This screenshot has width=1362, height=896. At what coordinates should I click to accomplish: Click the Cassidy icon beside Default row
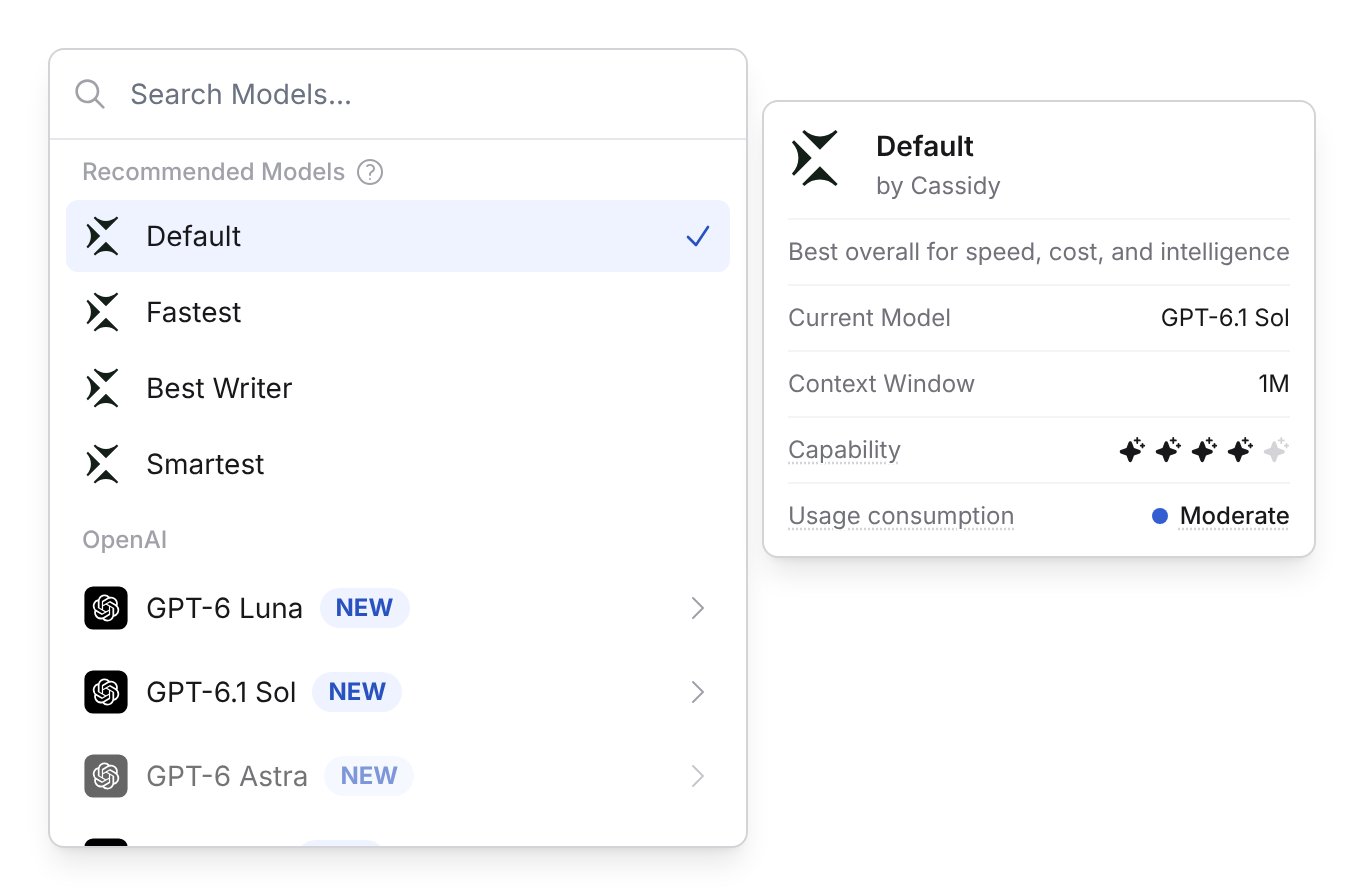103,236
